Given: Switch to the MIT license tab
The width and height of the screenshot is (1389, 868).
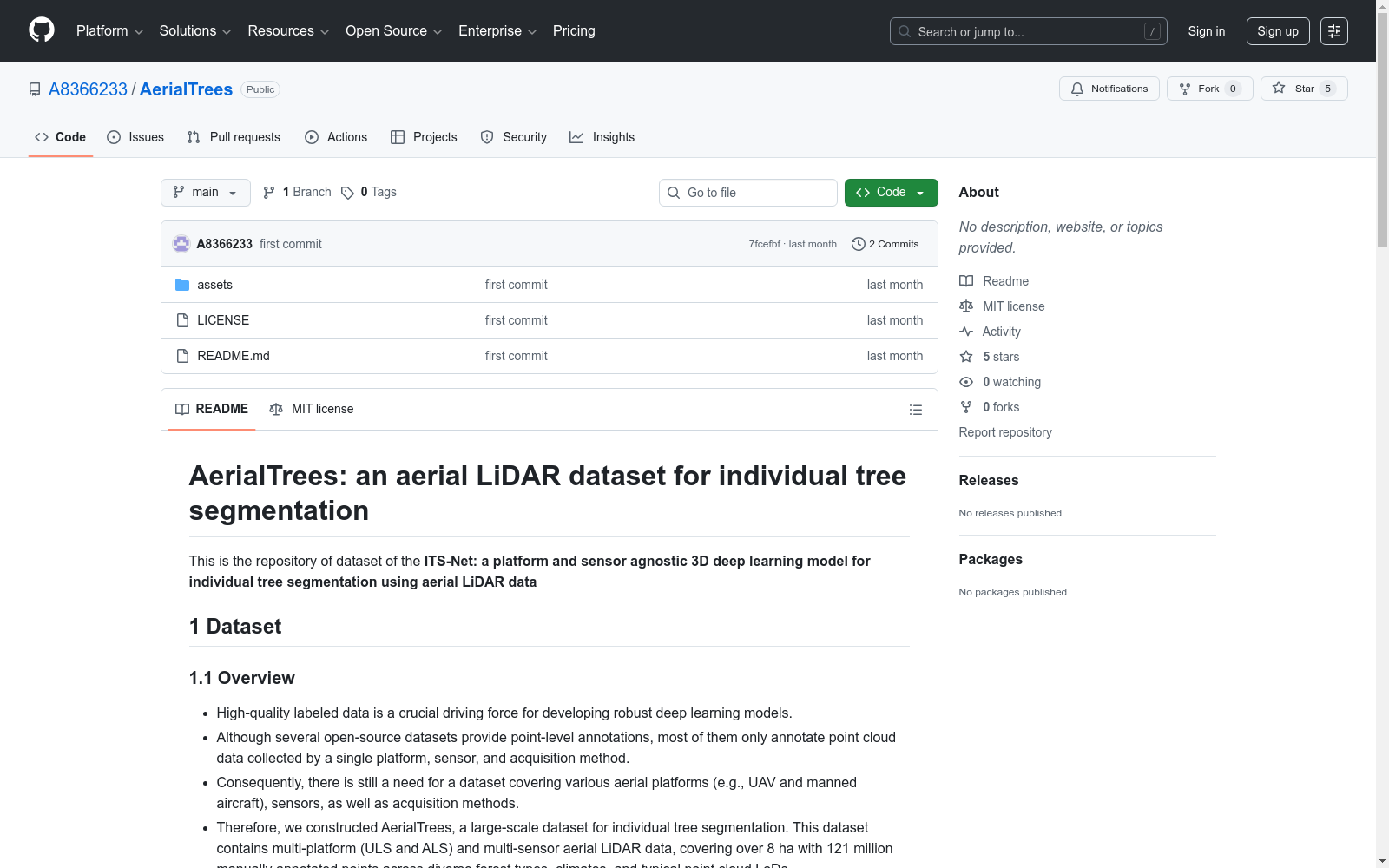Looking at the screenshot, I should click(312, 409).
